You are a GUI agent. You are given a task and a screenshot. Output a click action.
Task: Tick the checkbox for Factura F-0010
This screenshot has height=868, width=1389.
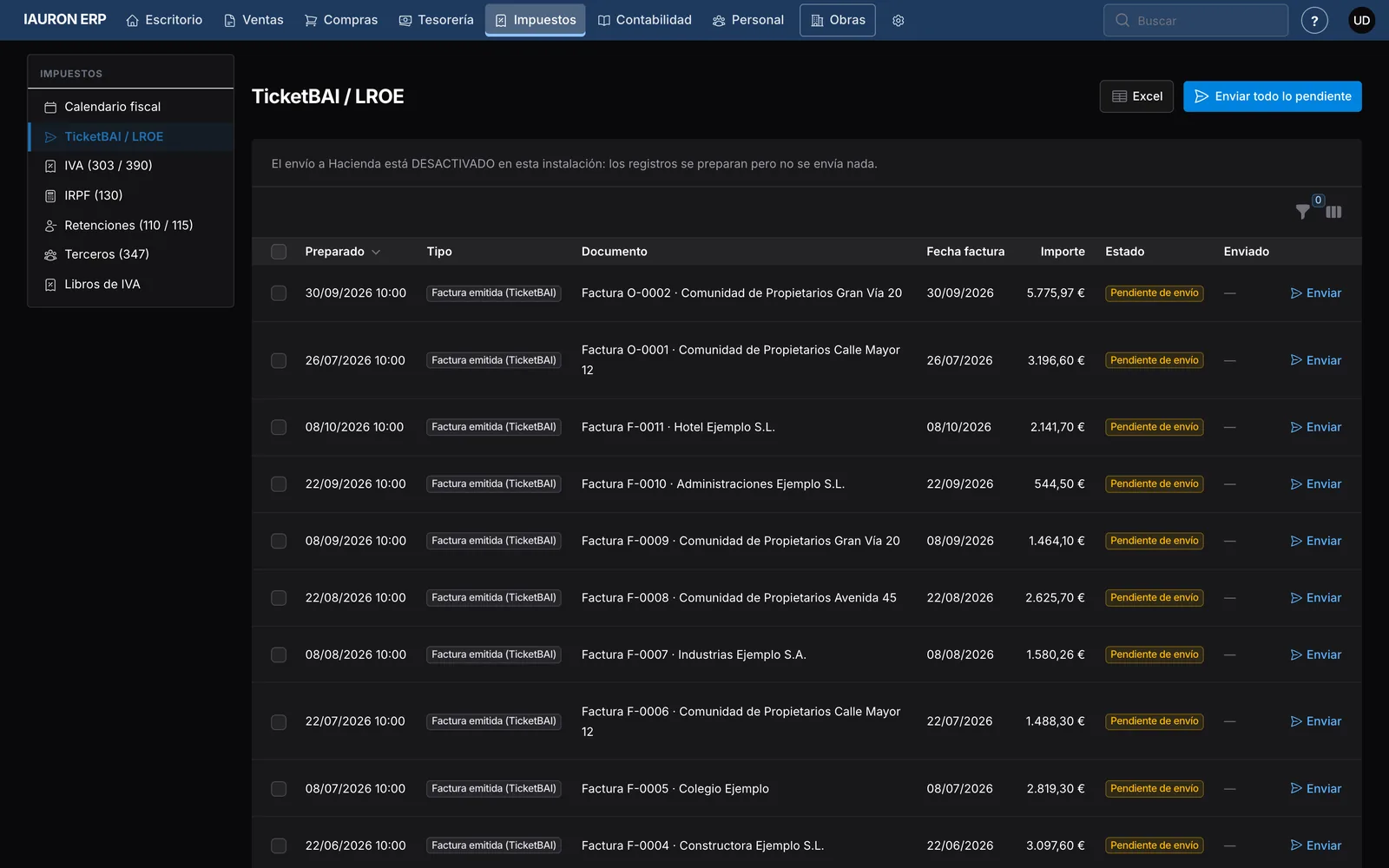(x=279, y=484)
